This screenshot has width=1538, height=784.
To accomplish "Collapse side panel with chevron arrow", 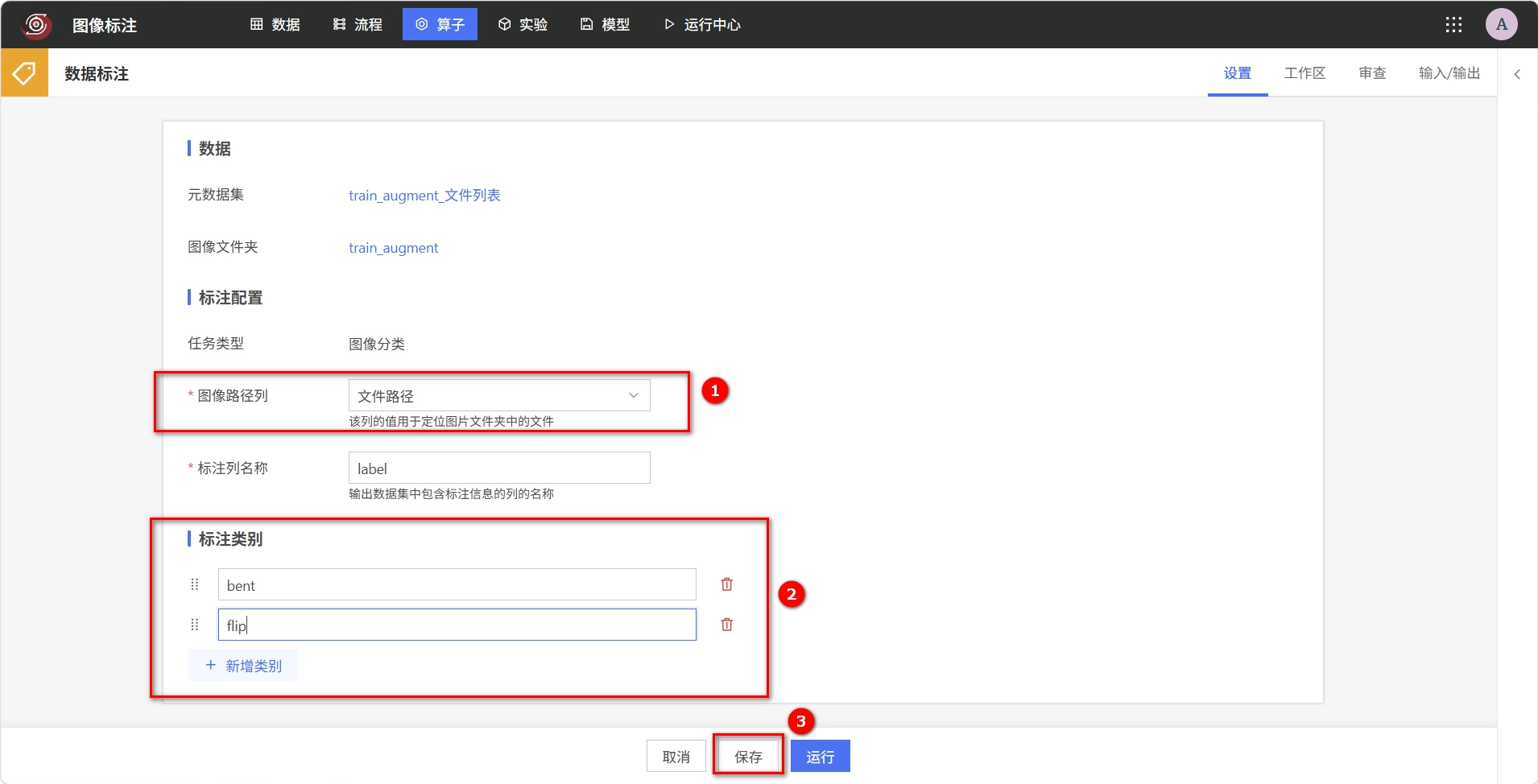I will [1517, 74].
